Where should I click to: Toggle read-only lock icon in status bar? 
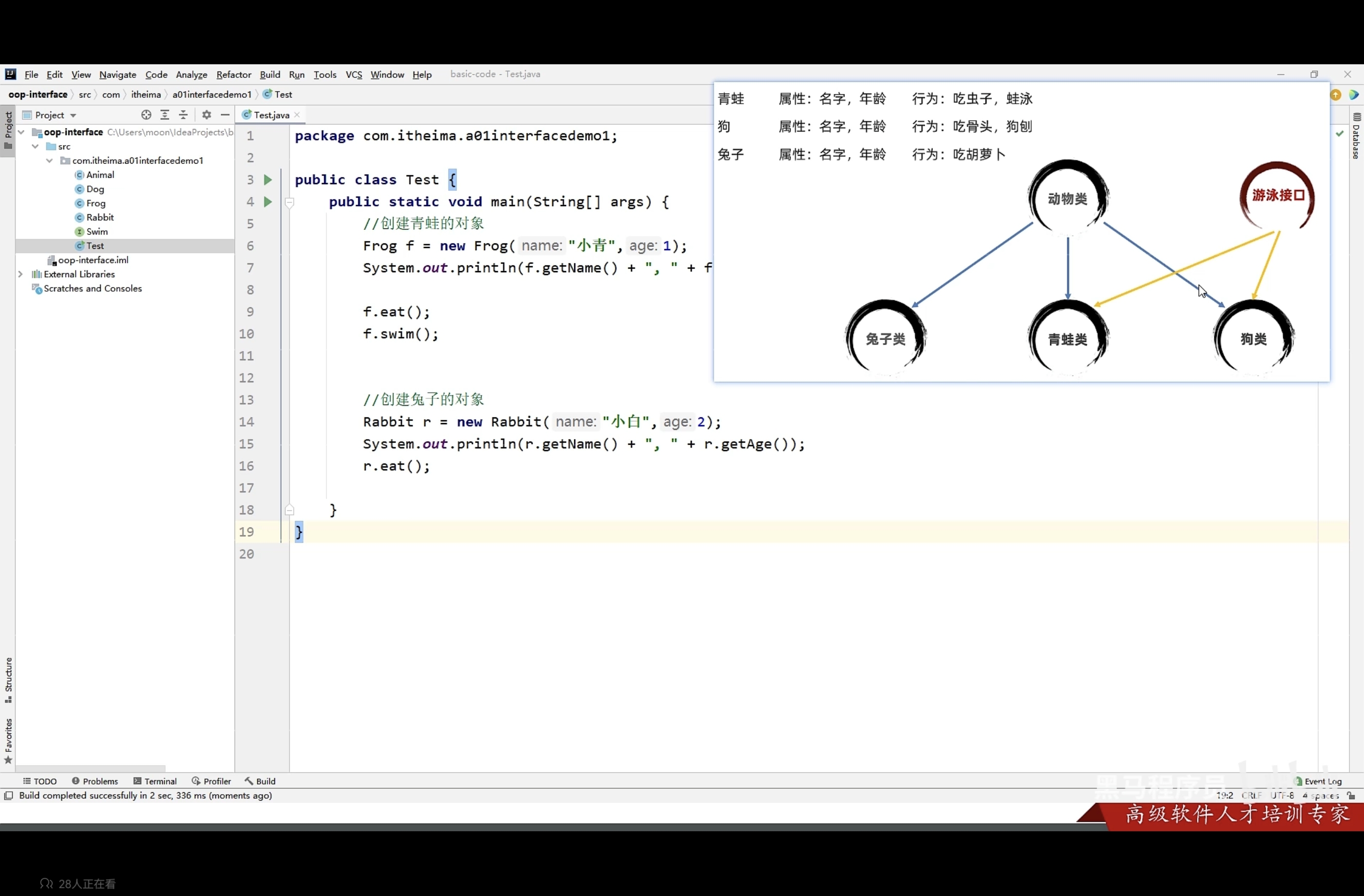pyautogui.click(x=1351, y=795)
